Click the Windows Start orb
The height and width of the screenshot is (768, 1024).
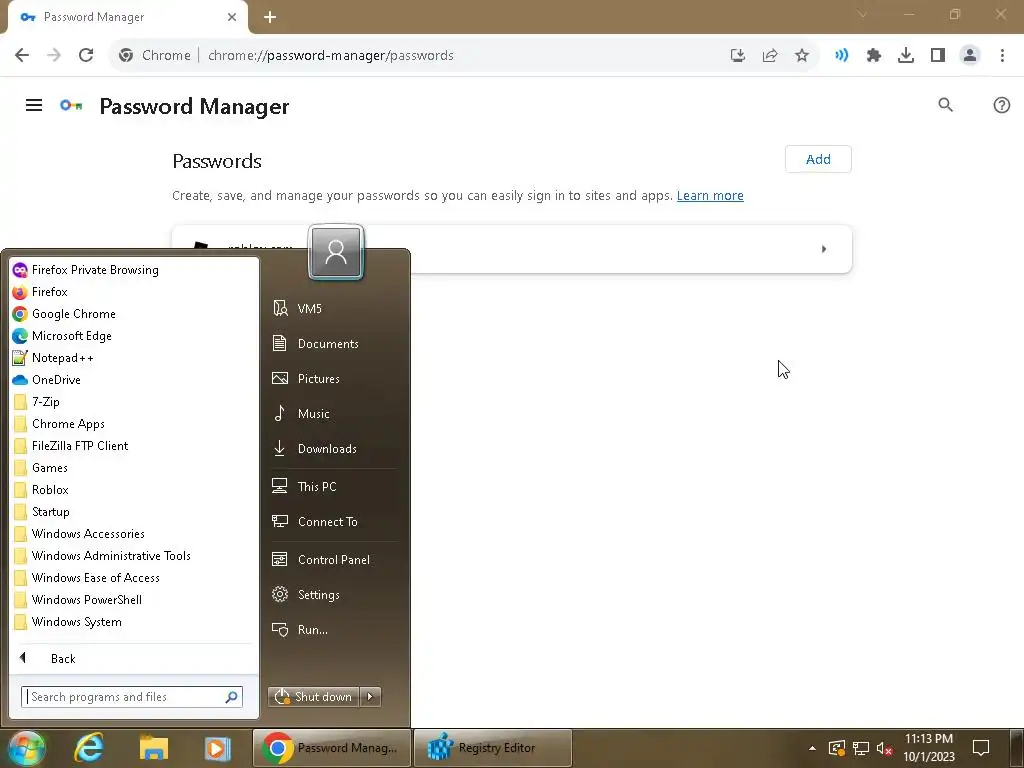[26, 748]
